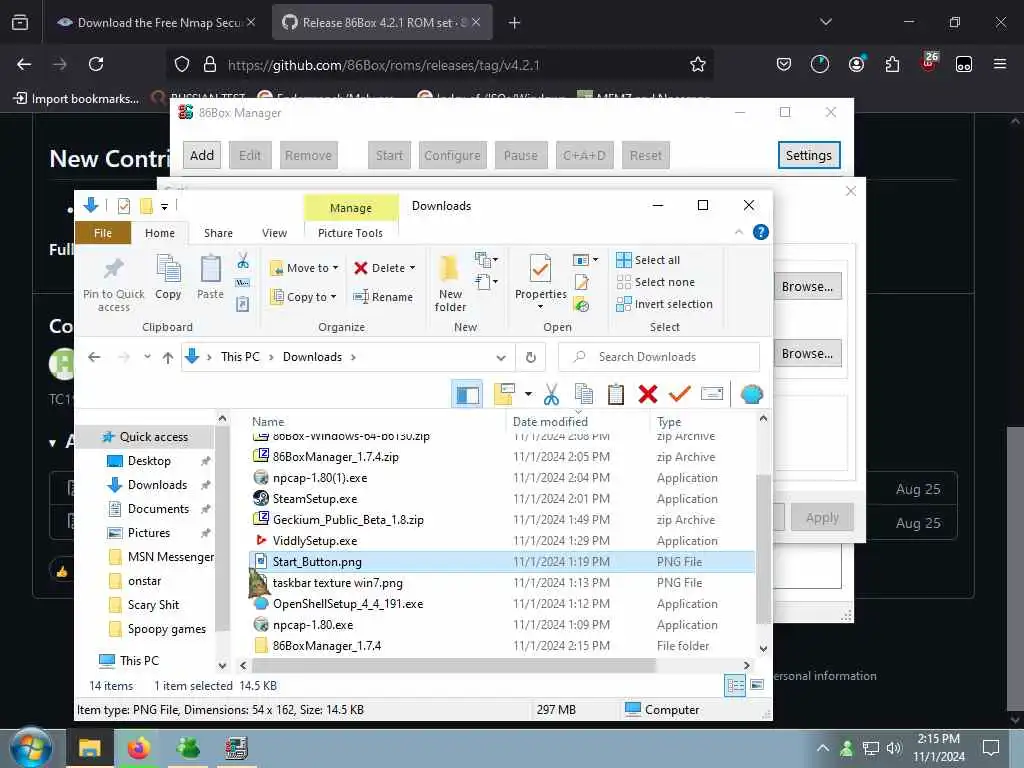Click Invert selection in ribbon
Viewport: 1024px width, 768px height.
[664, 304]
